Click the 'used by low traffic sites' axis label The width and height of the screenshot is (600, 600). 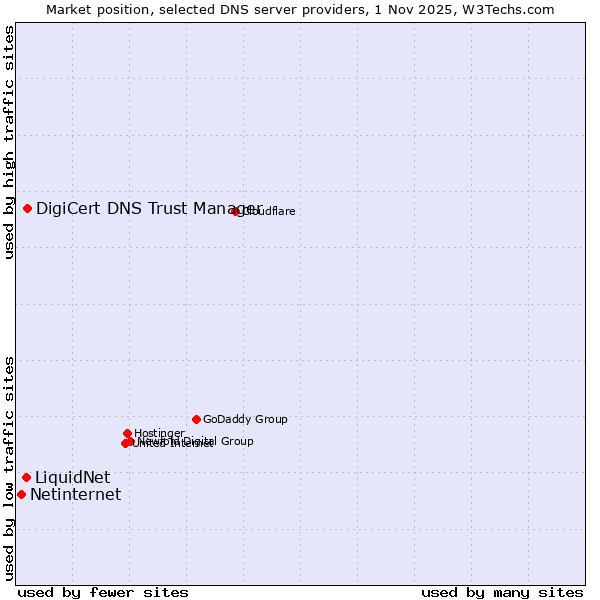point(9,467)
